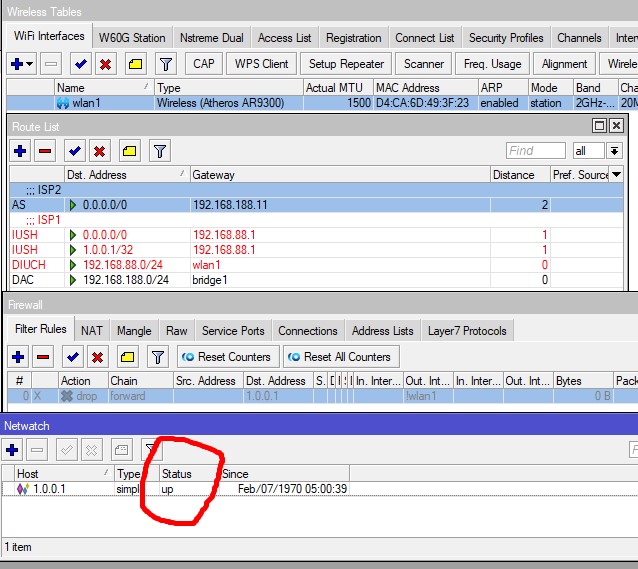Add comment using yellow note icon in Wireless Tables
Image resolution: width=638 pixels, height=569 pixels.
pyautogui.click(x=135, y=64)
